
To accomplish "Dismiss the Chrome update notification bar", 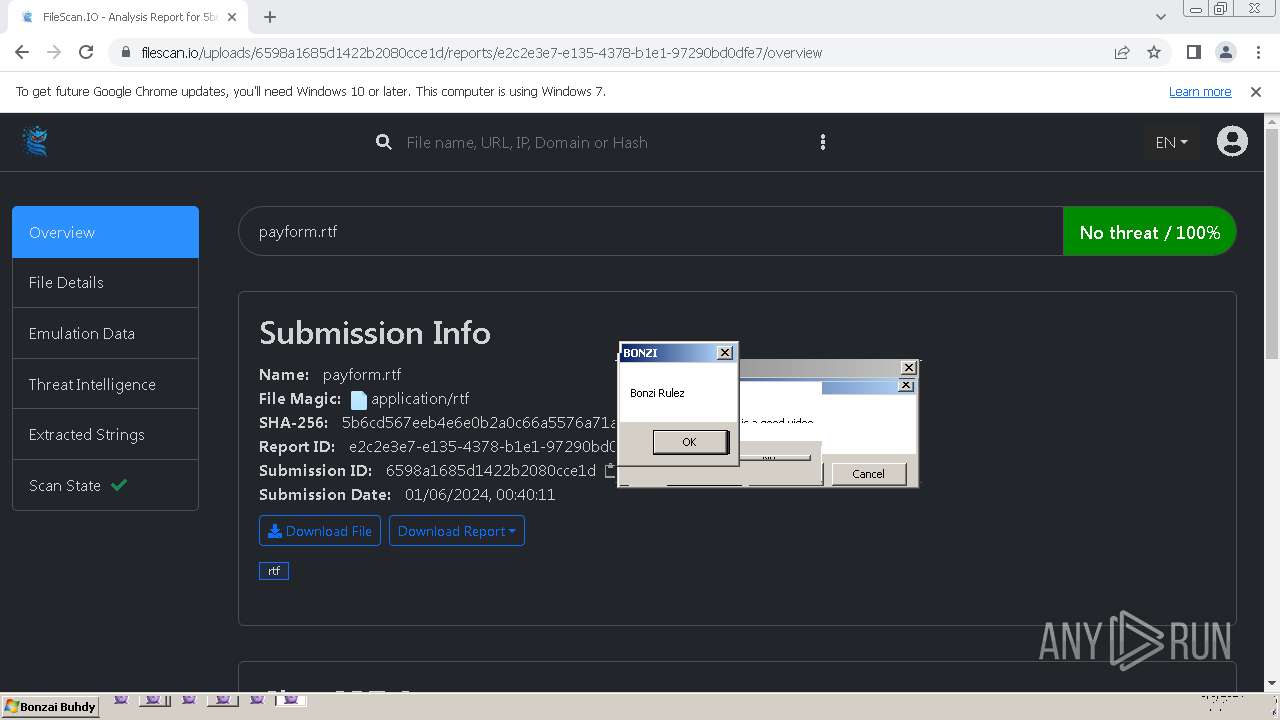I will tap(1256, 91).
